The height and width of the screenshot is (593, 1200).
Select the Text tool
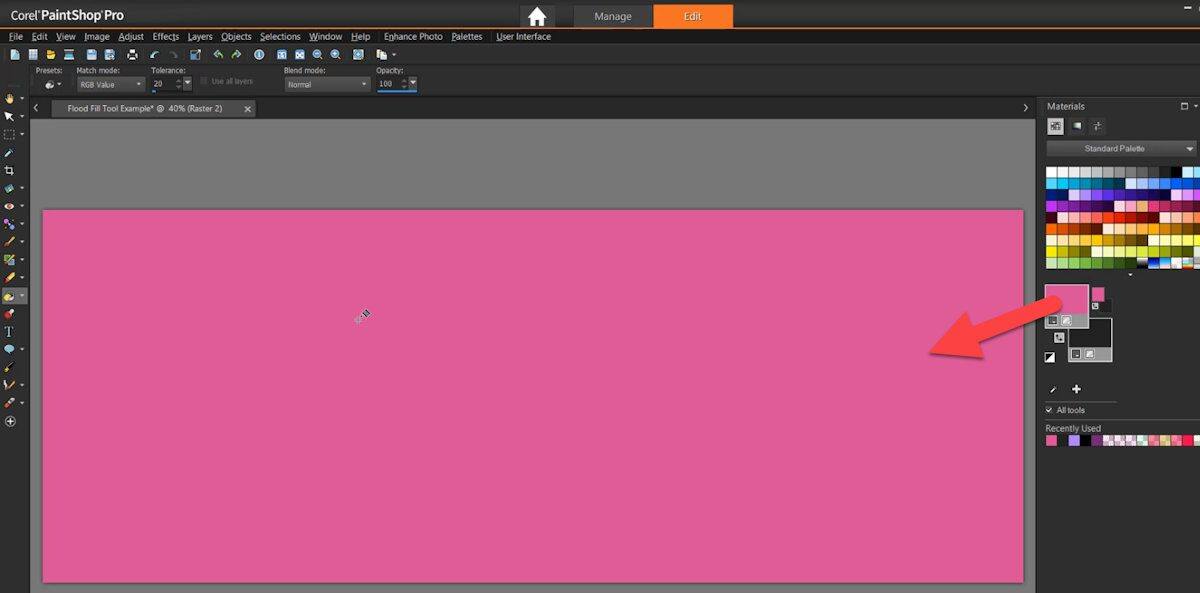tap(12, 333)
